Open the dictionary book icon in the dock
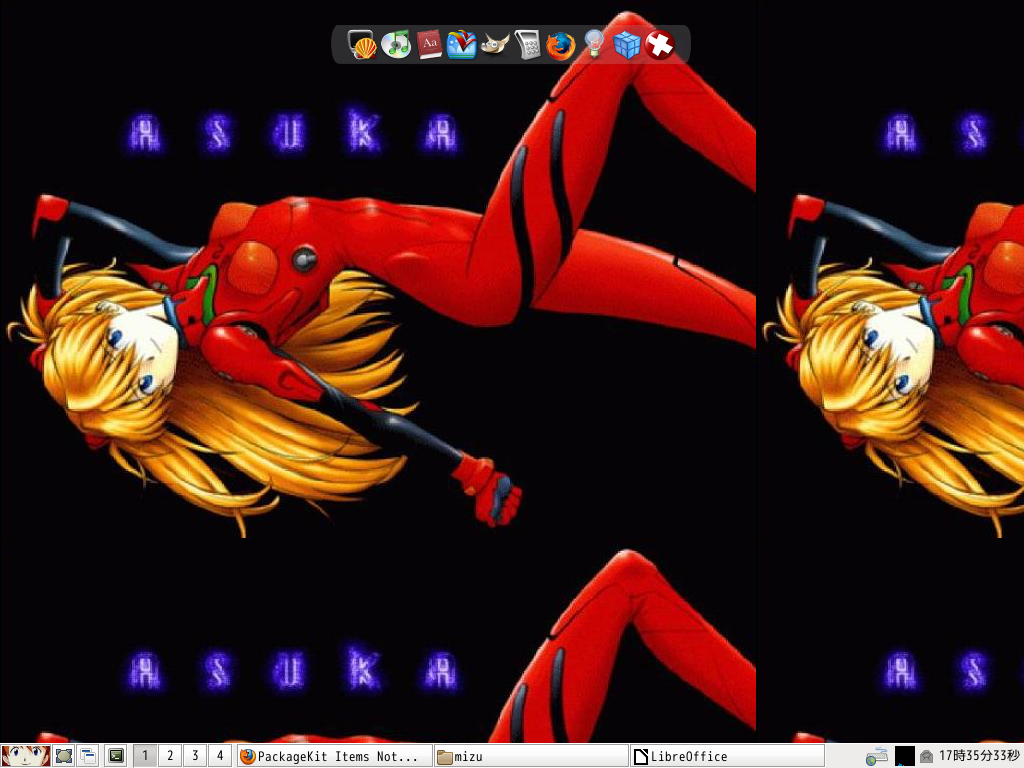The width and height of the screenshot is (1024, 768). [x=429, y=45]
